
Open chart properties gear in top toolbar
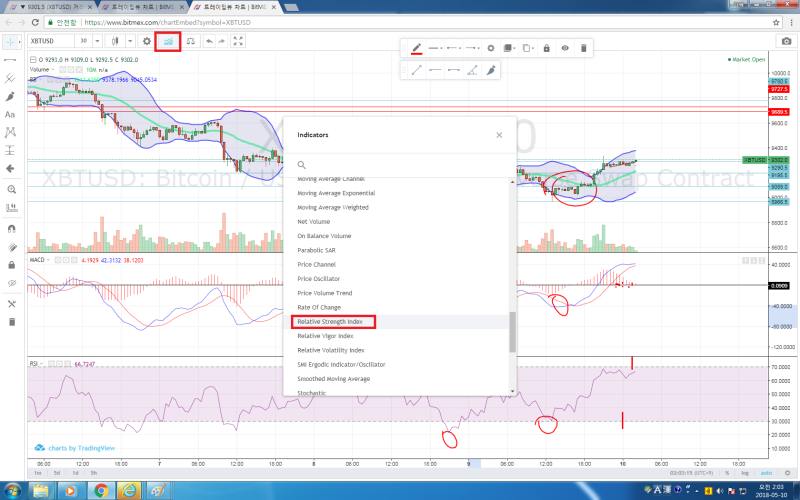click(147, 41)
